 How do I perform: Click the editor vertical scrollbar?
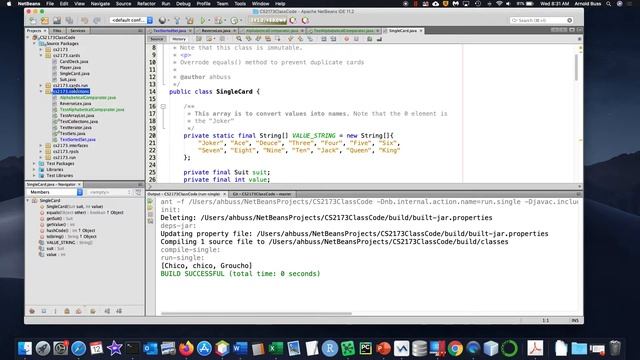tap(576, 67)
